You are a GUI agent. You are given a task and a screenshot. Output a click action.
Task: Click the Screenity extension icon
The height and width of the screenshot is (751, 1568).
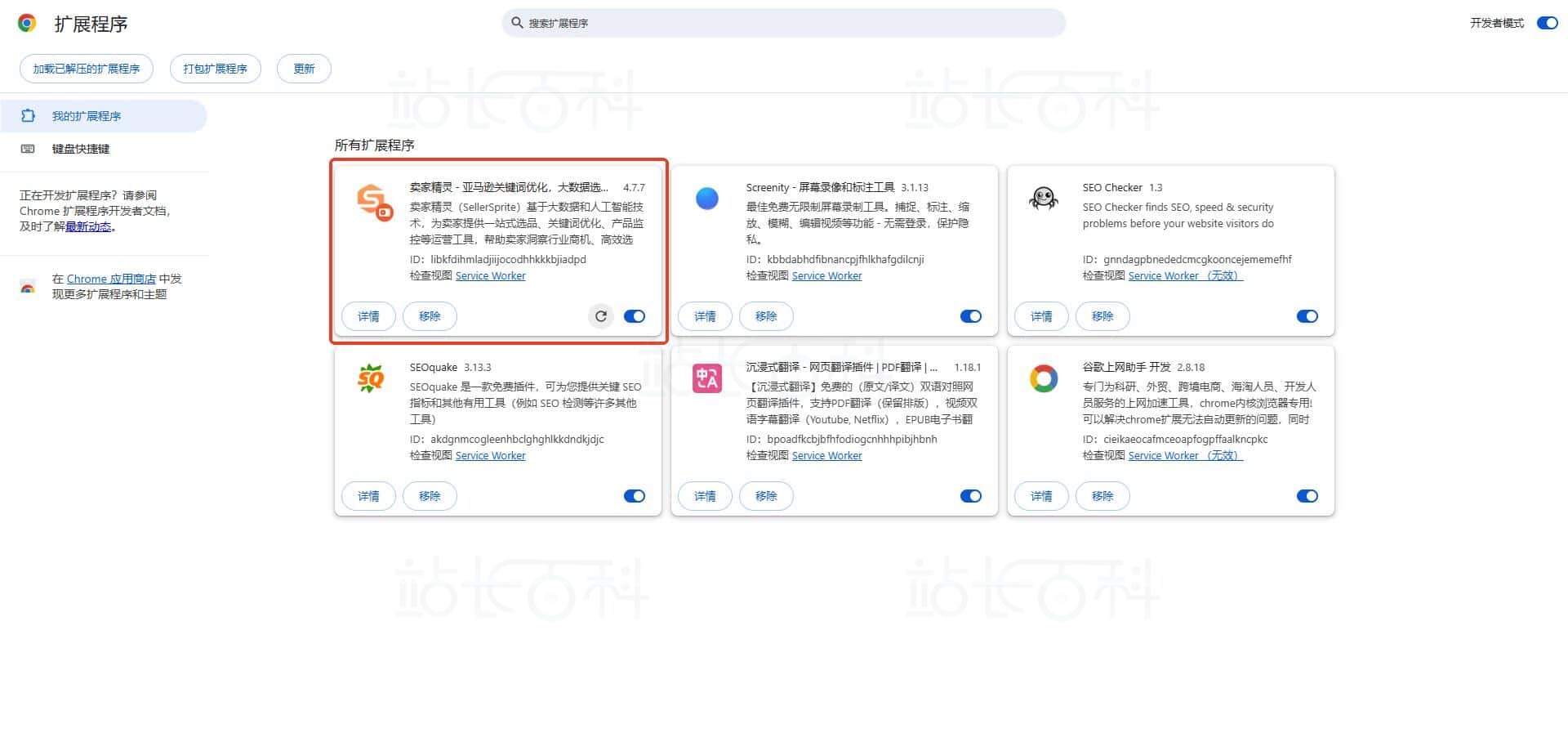tap(707, 199)
